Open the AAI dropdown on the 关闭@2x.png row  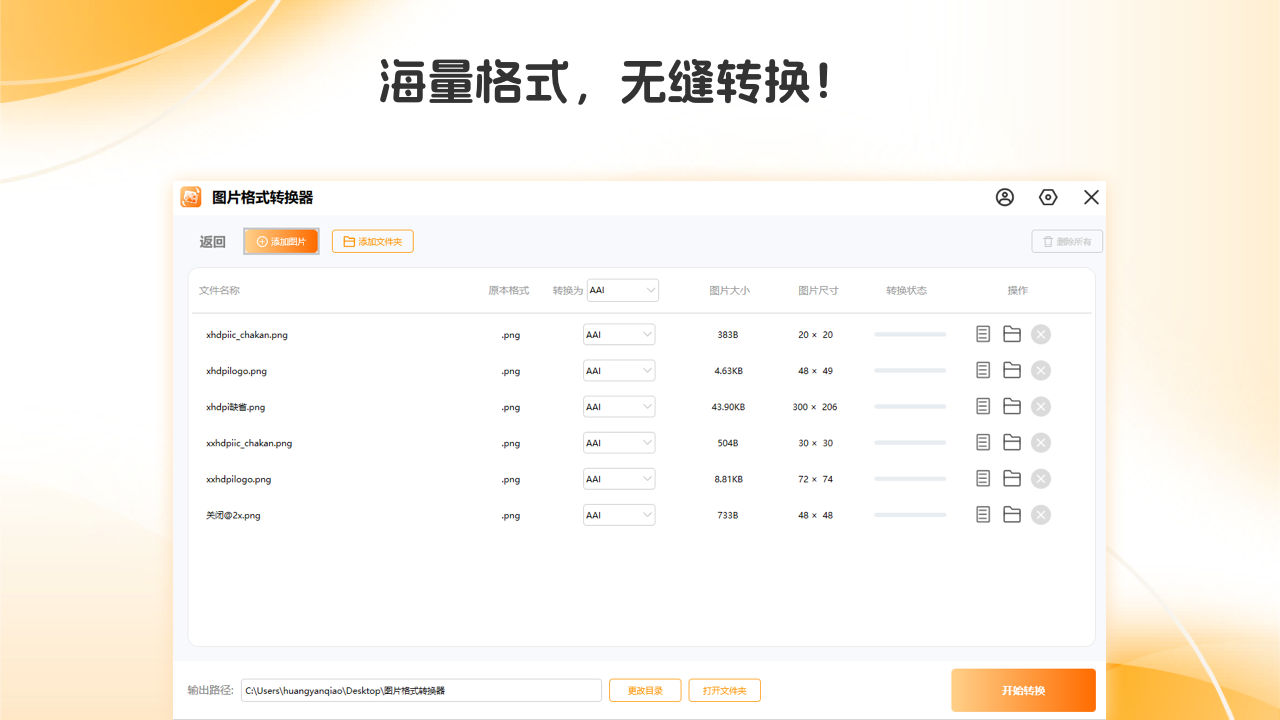click(x=618, y=514)
